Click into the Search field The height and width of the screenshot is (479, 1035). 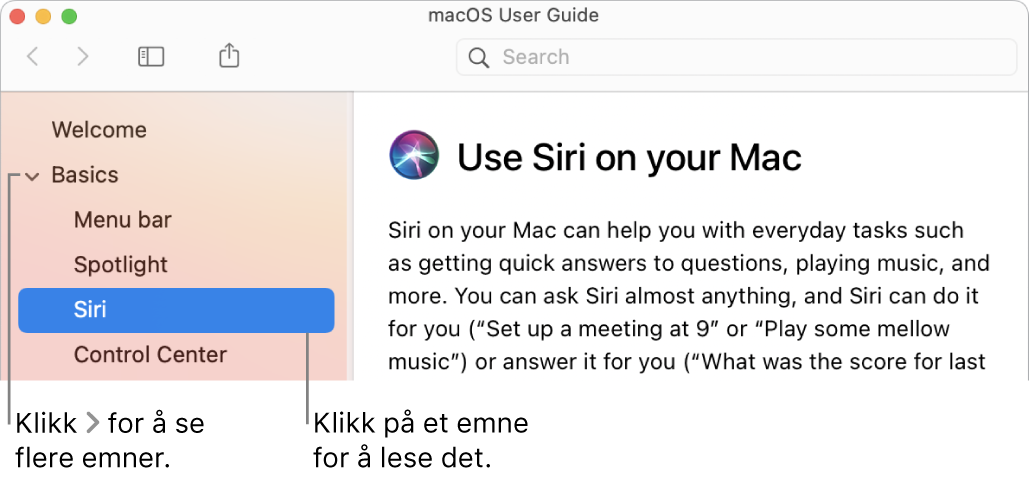(736, 57)
